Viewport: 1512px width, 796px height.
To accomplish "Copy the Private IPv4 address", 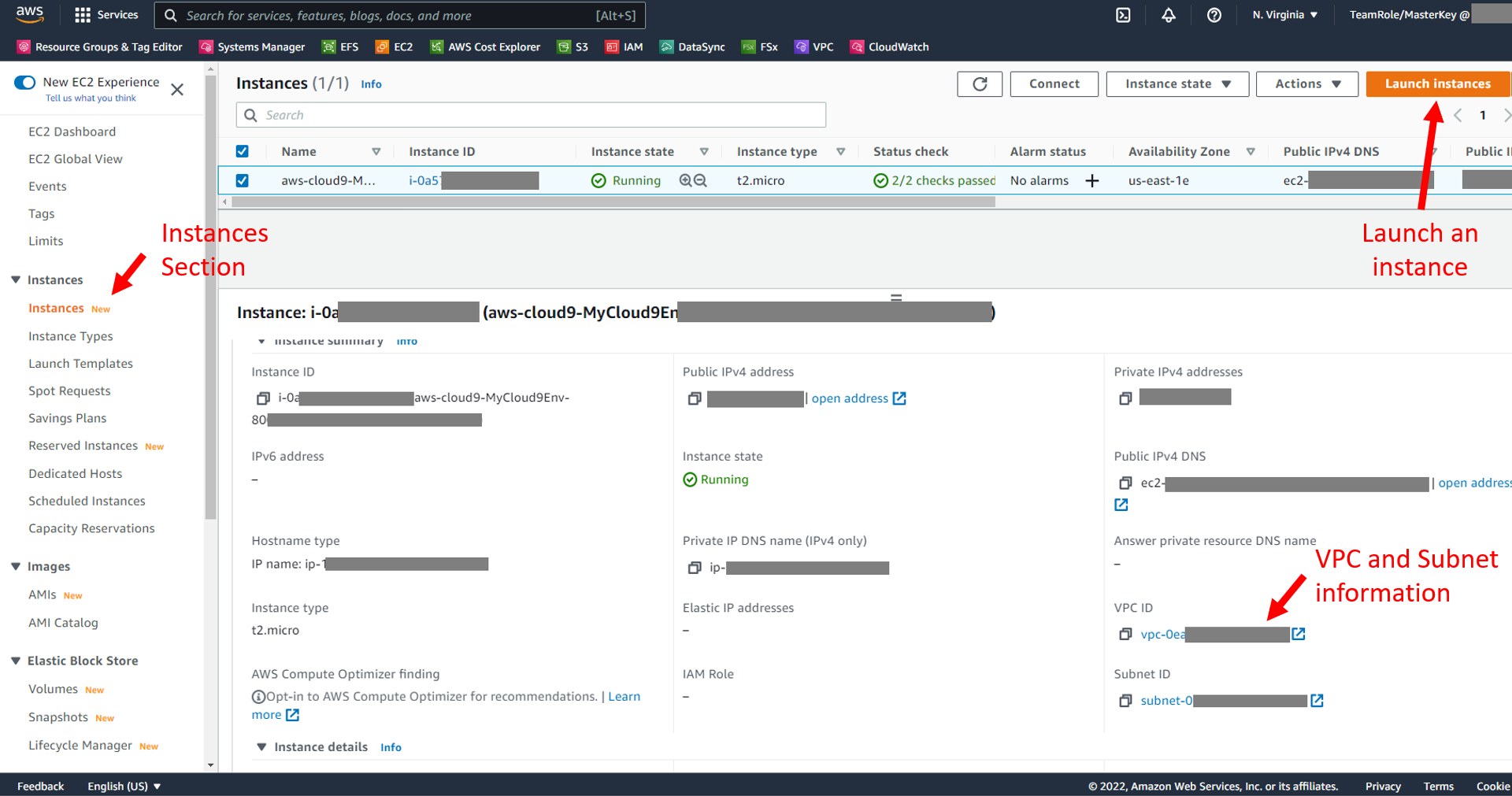I will (x=1125, y=398).
